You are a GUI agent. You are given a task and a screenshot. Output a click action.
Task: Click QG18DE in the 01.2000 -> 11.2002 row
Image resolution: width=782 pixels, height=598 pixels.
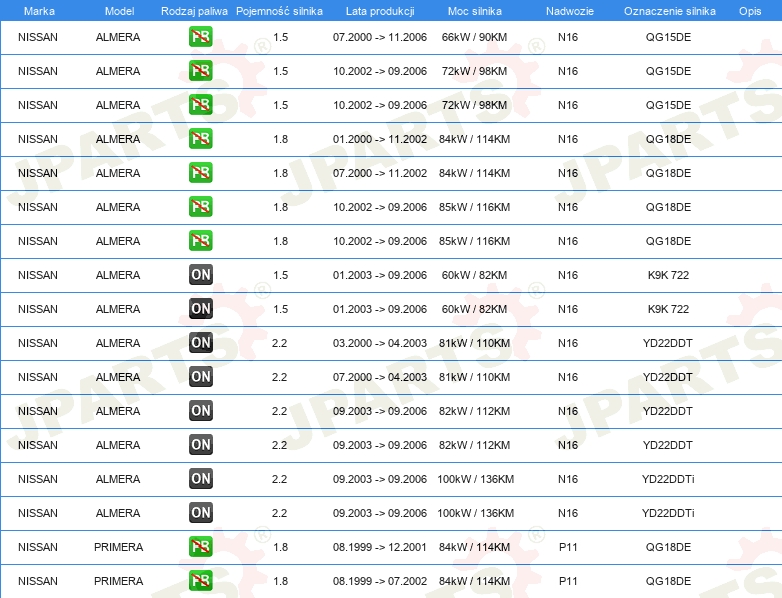(668, 139)
